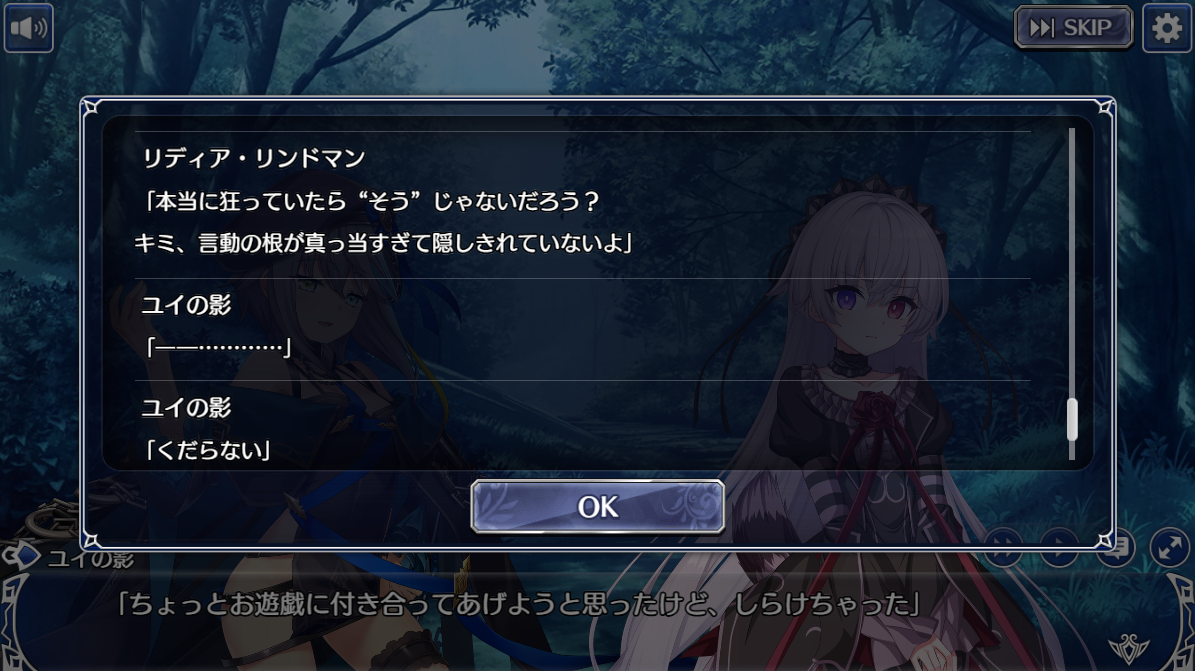Image resolution: width=1195 pixels, height=671 pixels.
Task: Open the dialogue log speech-bubble icon
Action: (x=1116, y=546)
